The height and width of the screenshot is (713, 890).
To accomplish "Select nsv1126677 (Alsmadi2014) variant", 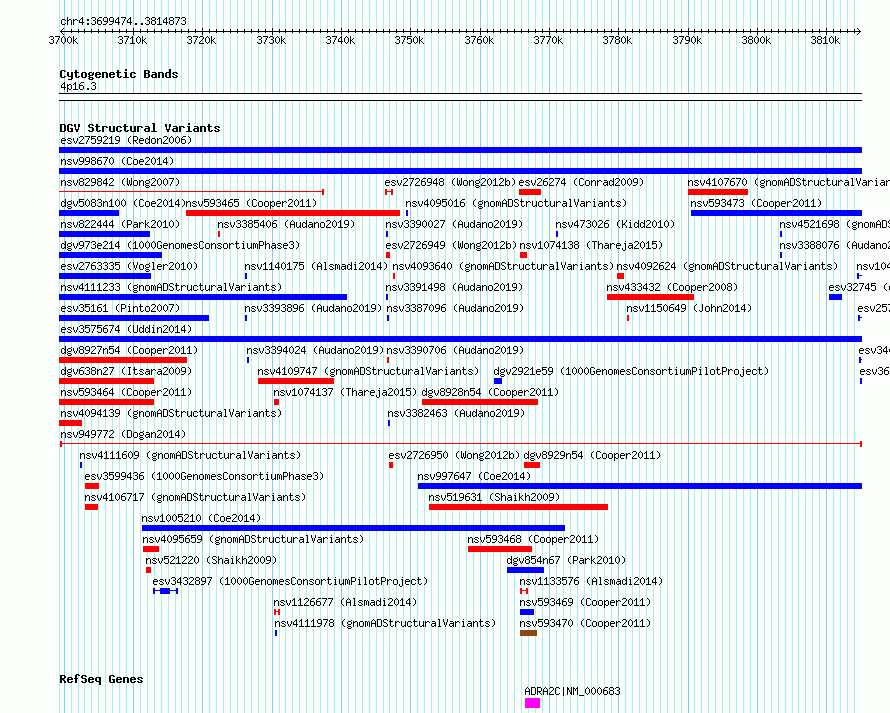I will (x=345, y=602).
